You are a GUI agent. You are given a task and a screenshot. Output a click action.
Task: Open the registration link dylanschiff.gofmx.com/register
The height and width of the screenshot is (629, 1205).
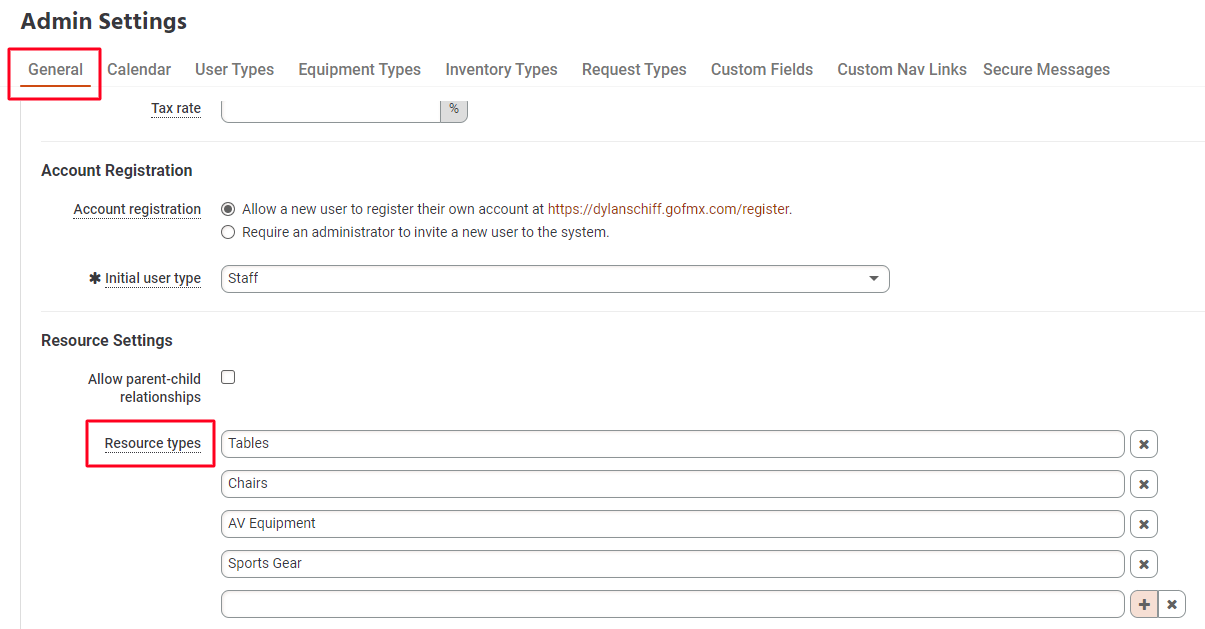(x=668, y=208)
